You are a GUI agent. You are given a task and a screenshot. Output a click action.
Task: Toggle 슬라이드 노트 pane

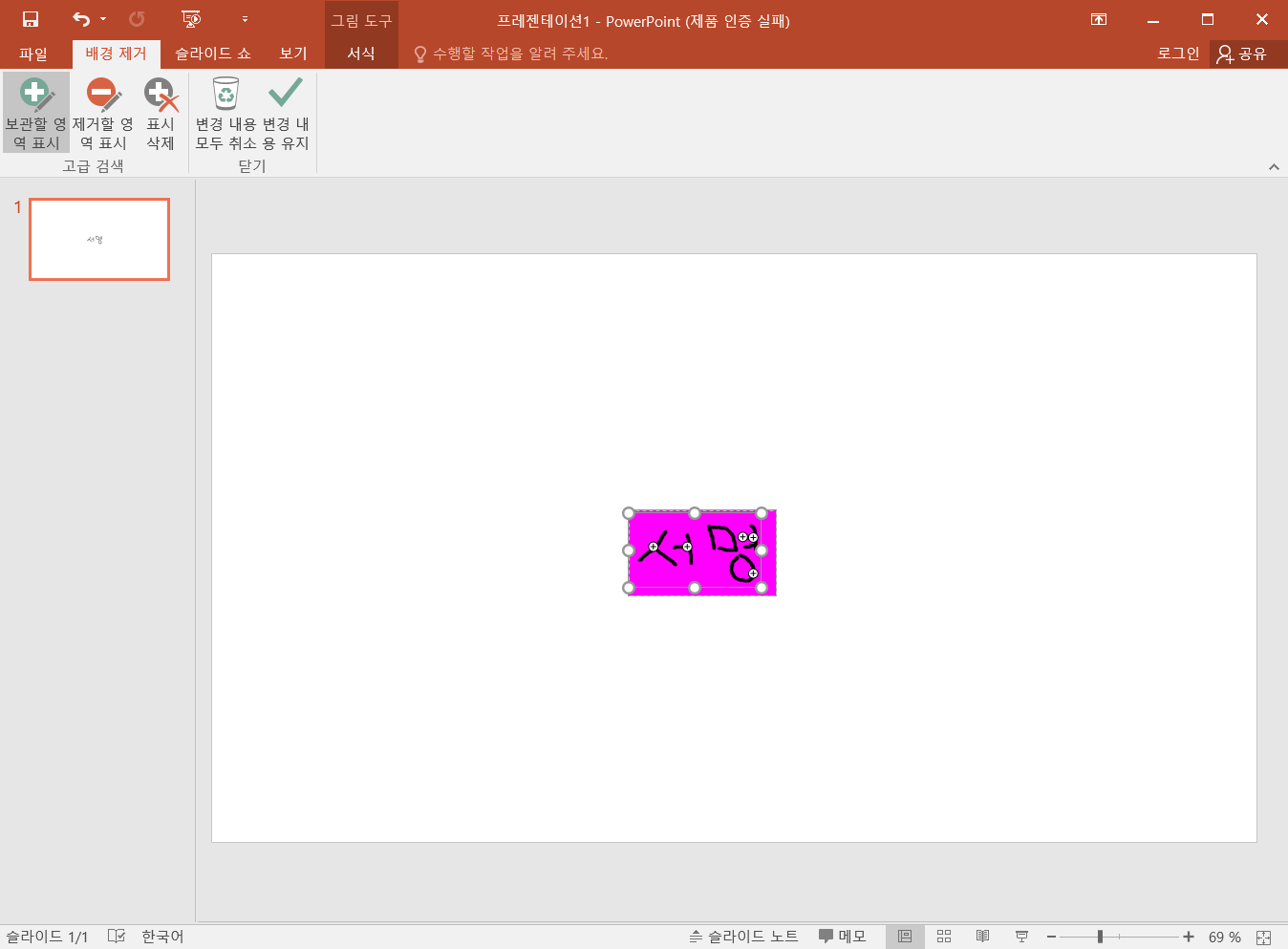point(743,937)
